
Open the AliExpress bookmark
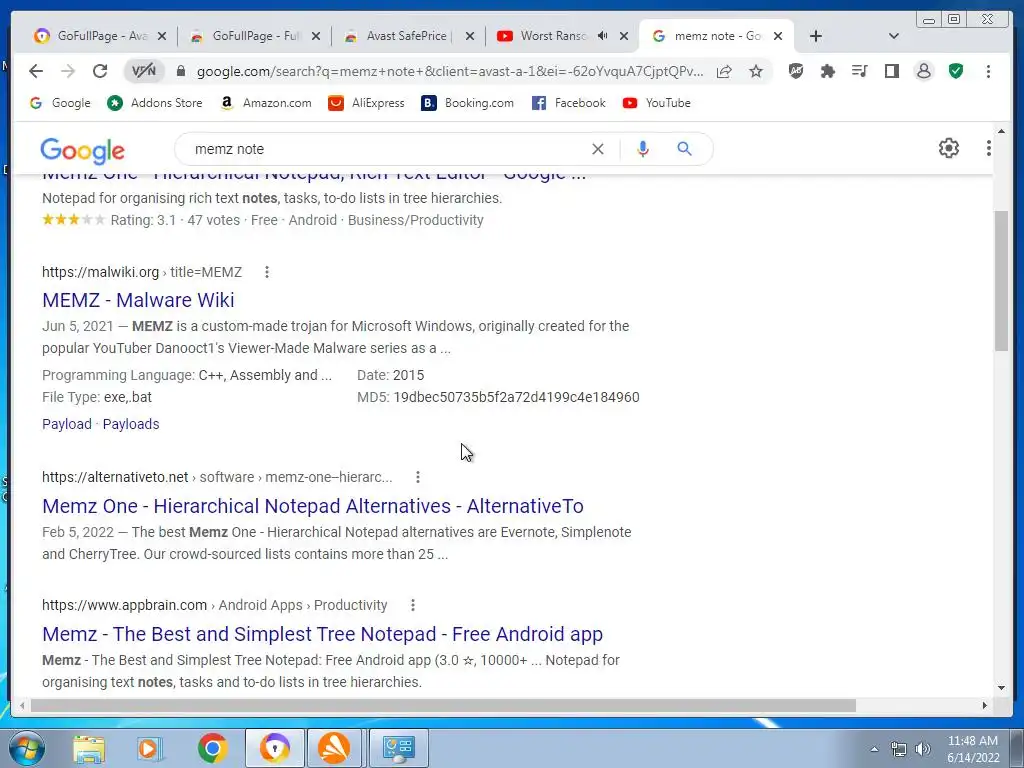366,103
